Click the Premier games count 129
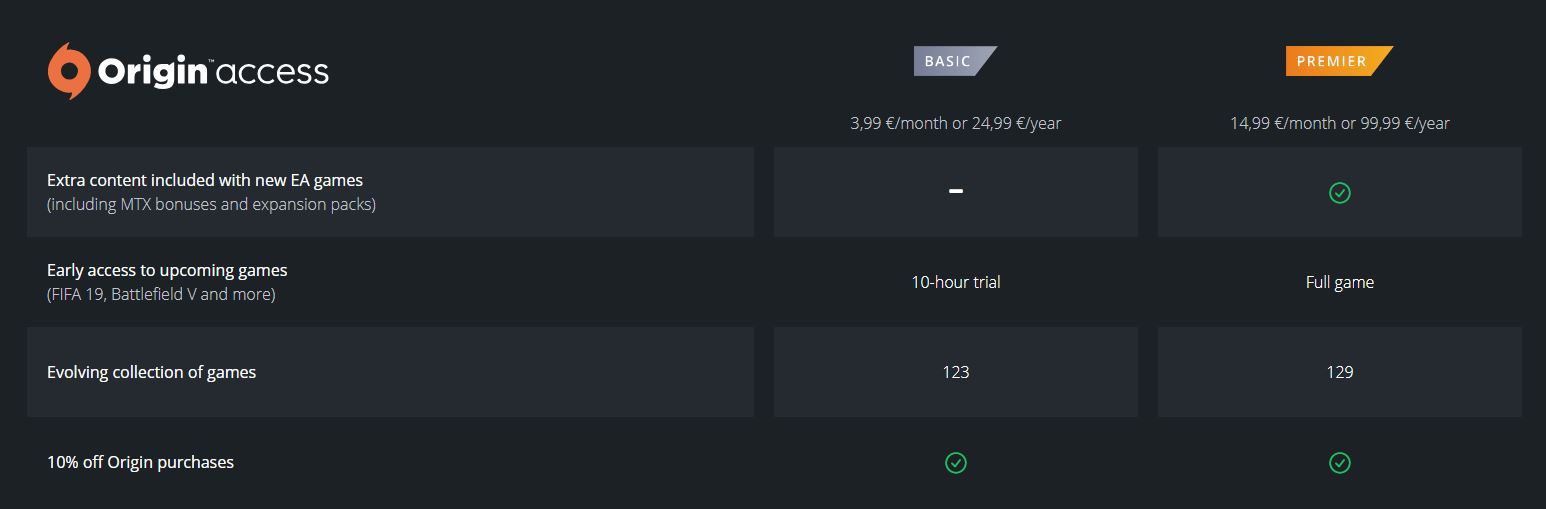Screen dimensions: 1546x509 (1340, 372)
